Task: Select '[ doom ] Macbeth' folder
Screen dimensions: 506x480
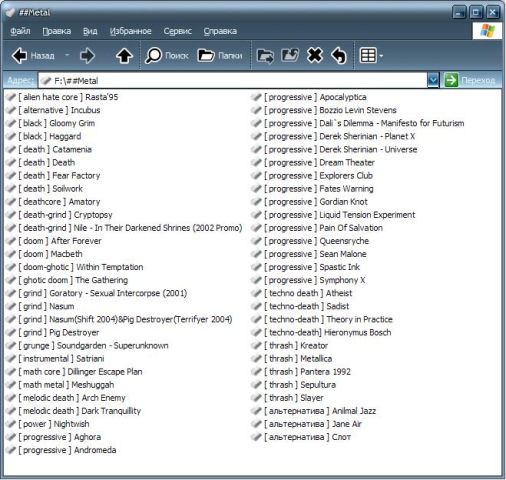Action: point(50,254)
